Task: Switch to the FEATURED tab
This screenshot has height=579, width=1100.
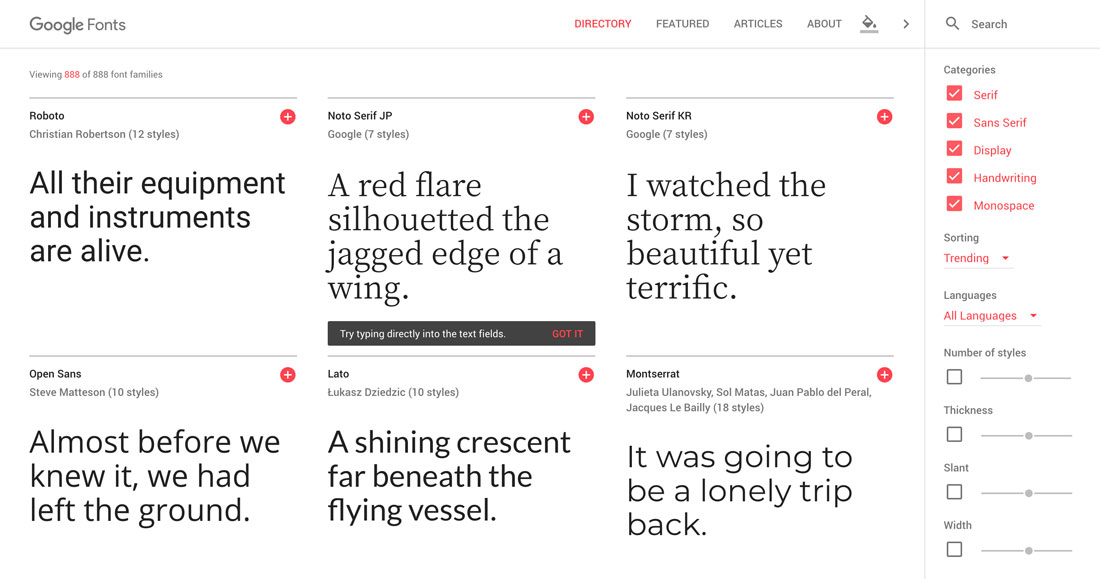Action: (x=682, y=23)
